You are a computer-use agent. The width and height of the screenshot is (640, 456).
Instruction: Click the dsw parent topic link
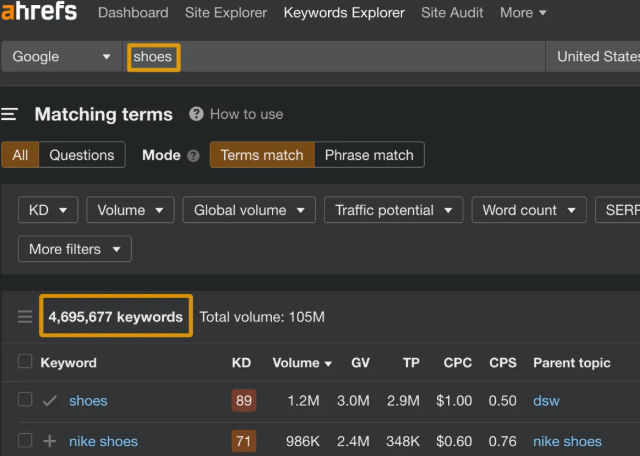coord(546,401)
